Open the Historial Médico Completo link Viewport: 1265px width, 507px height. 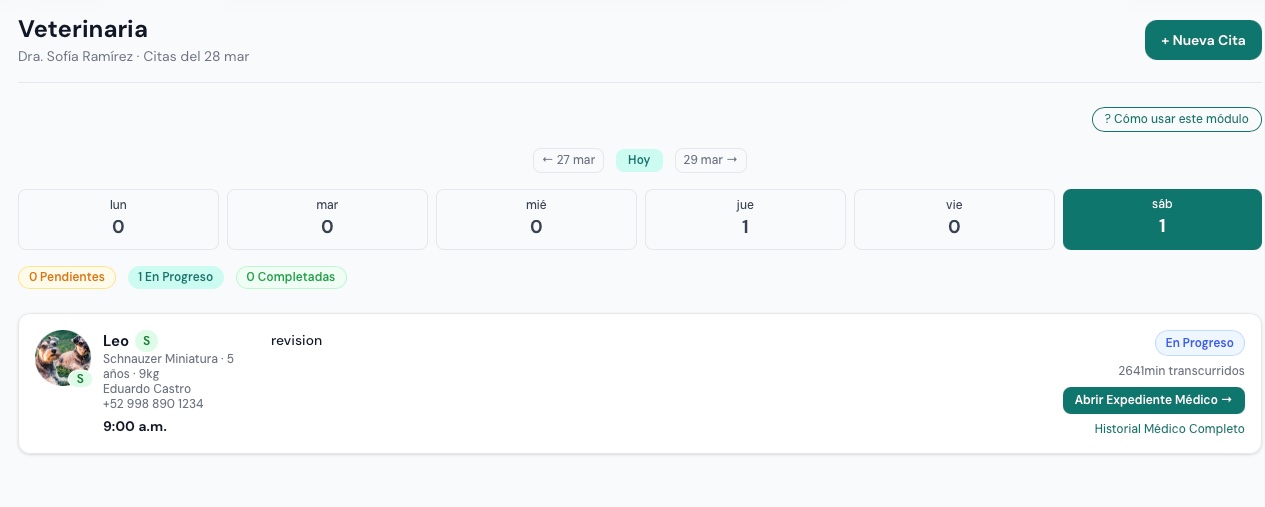[1169, 429]
